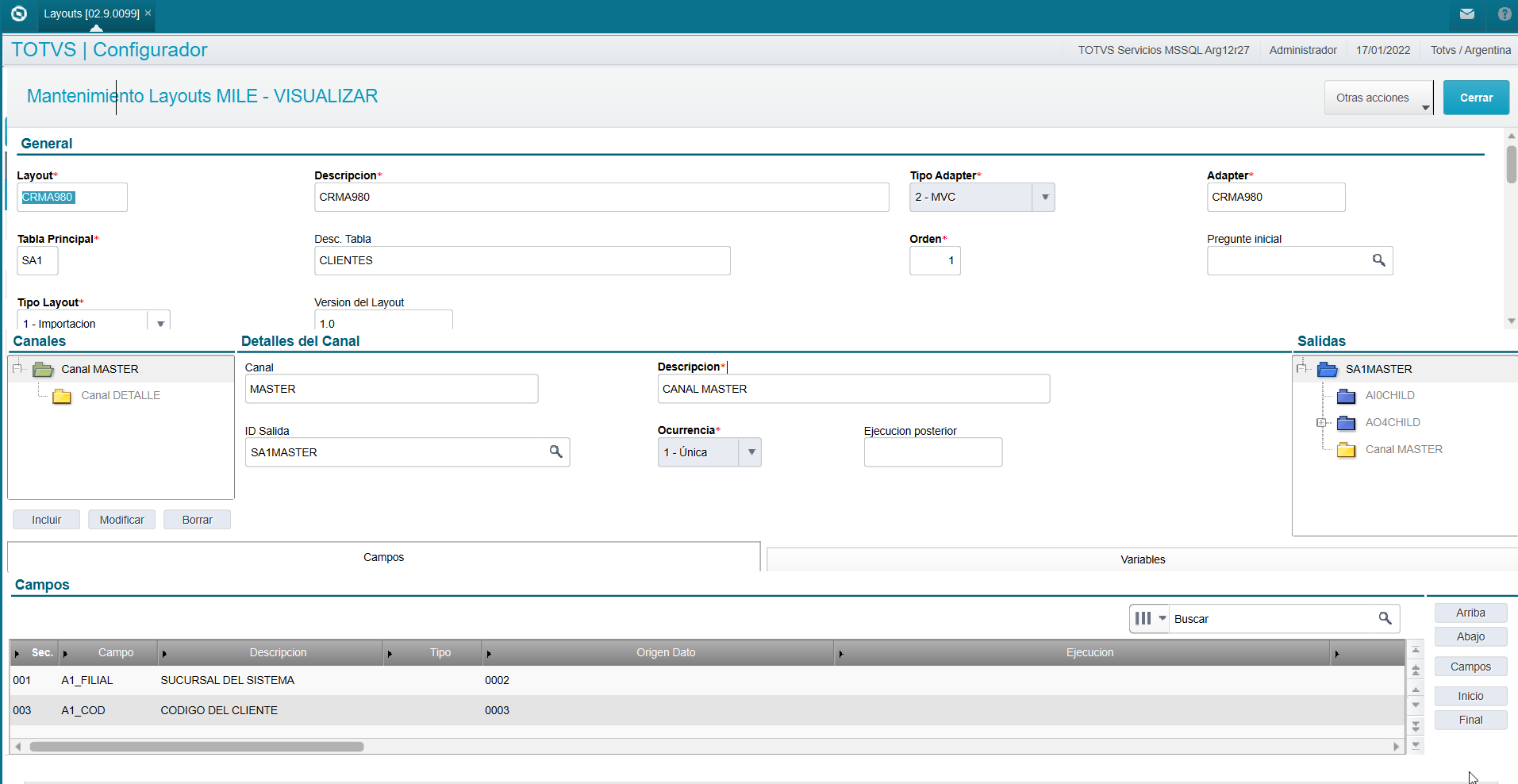Switch to the Variables tab
The width and height of the screenshot is (1518, 784).
pyautogui.click(x=1143, y=559)
